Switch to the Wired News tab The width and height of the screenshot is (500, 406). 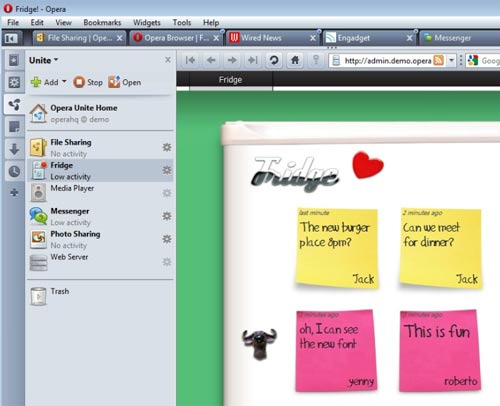click(x=272, y=38)
